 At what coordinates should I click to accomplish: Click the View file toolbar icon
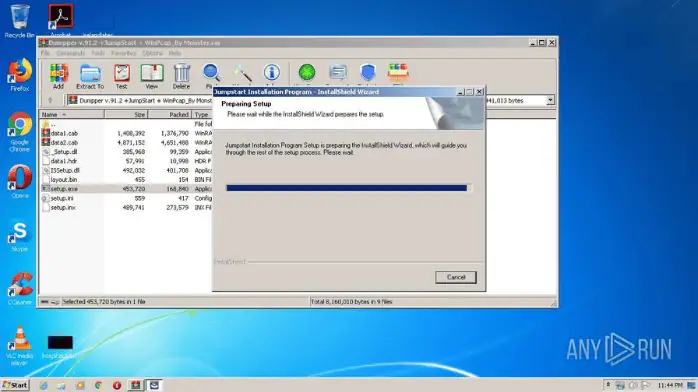click(x=152, y=76)
